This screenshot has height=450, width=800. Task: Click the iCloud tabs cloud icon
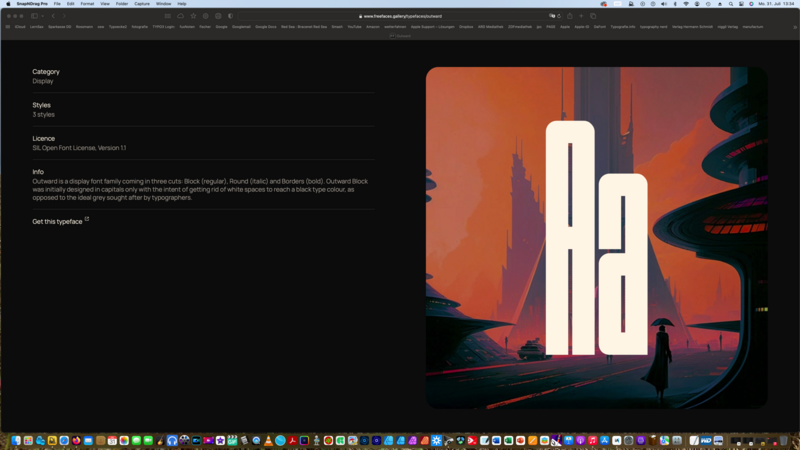pos(180,16)
